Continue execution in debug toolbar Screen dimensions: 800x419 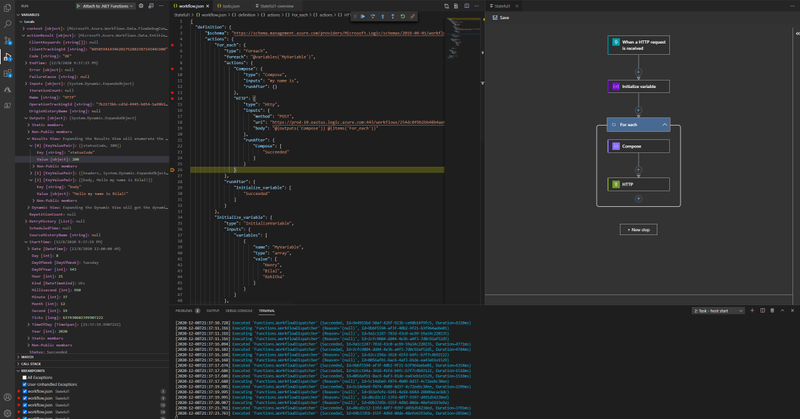[363, 16]
